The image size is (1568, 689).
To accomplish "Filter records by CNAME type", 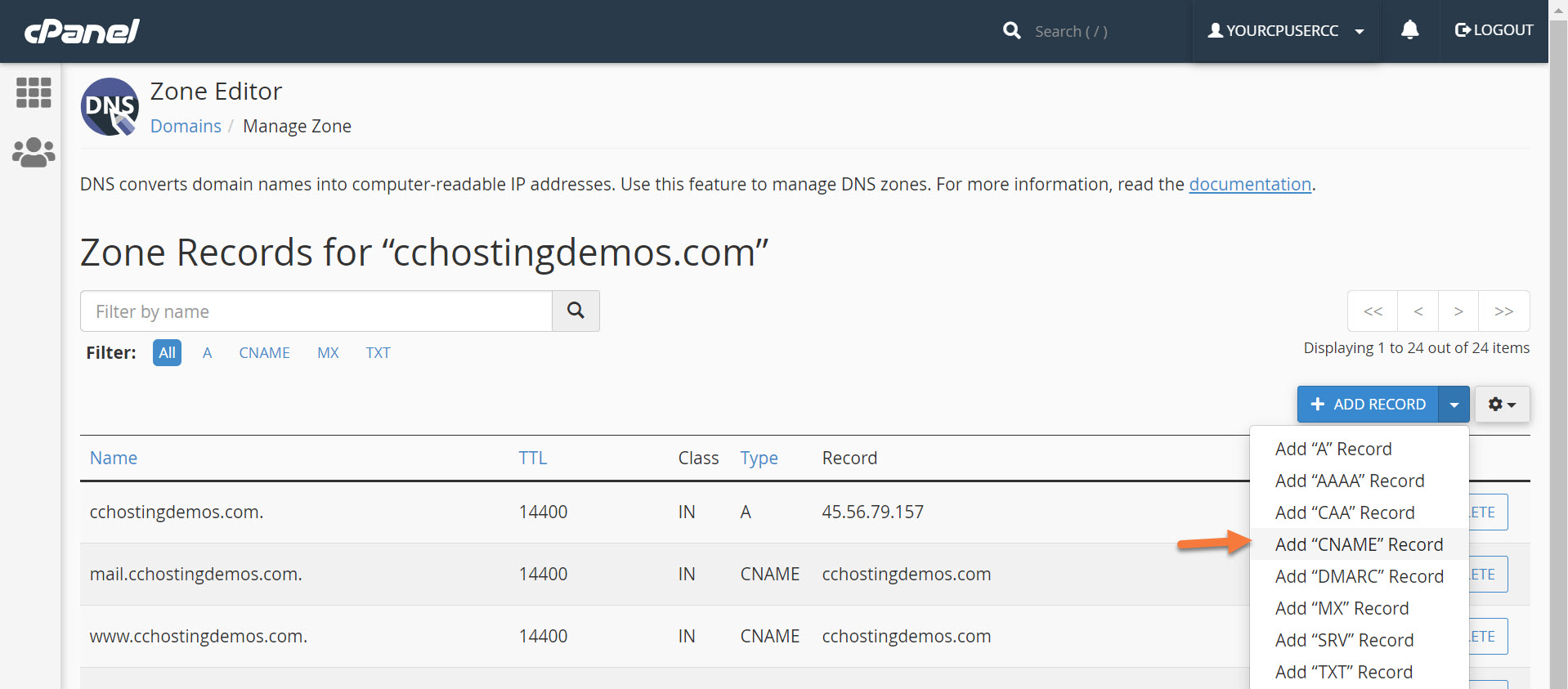I will click(x=264, y=352).
